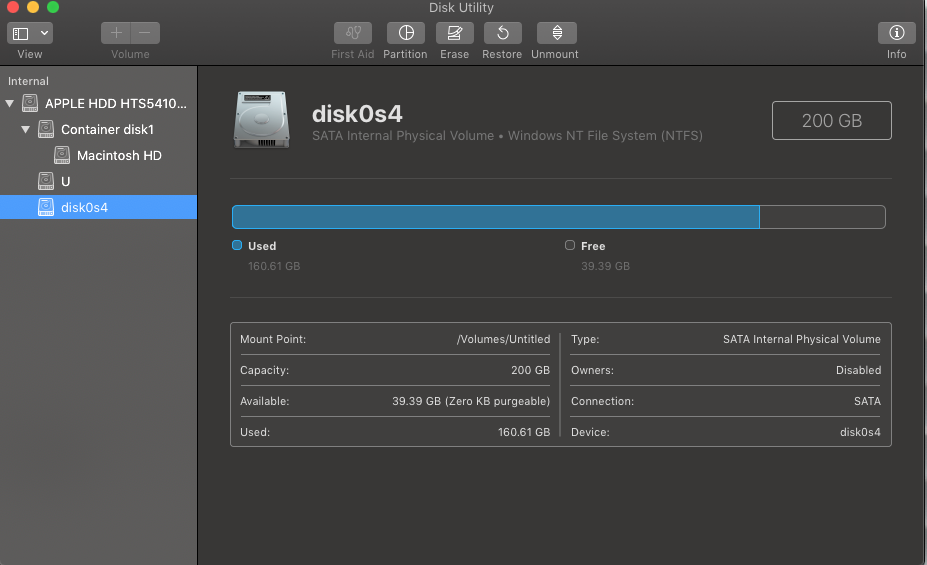This screenshot has height=565, width=927.
Task: Collapse the APPLE HDD disclosure triangle
Action: [9, 103]
